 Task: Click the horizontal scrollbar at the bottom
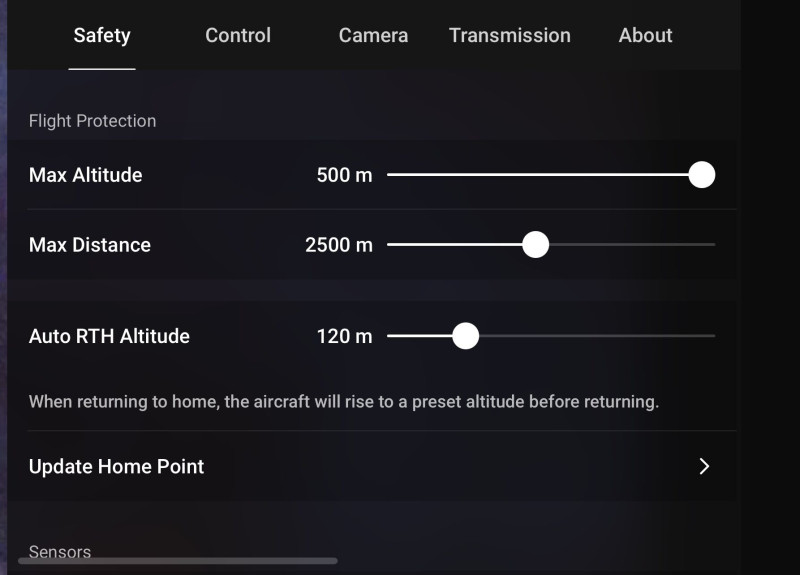pos(178,561)
